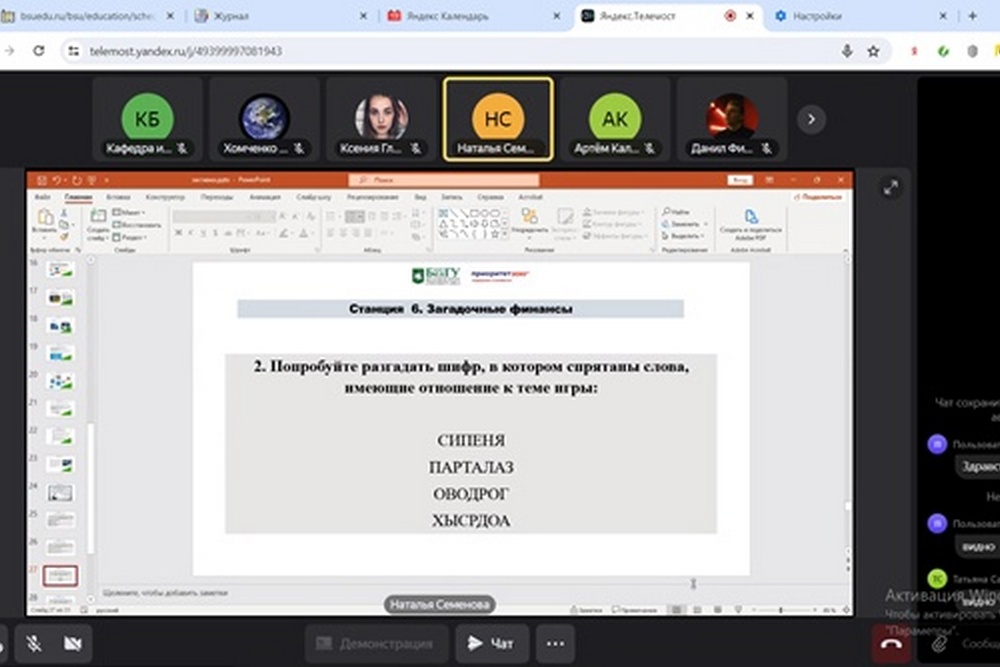
Task: Click the reload page icon
Action: click(39, 51)
